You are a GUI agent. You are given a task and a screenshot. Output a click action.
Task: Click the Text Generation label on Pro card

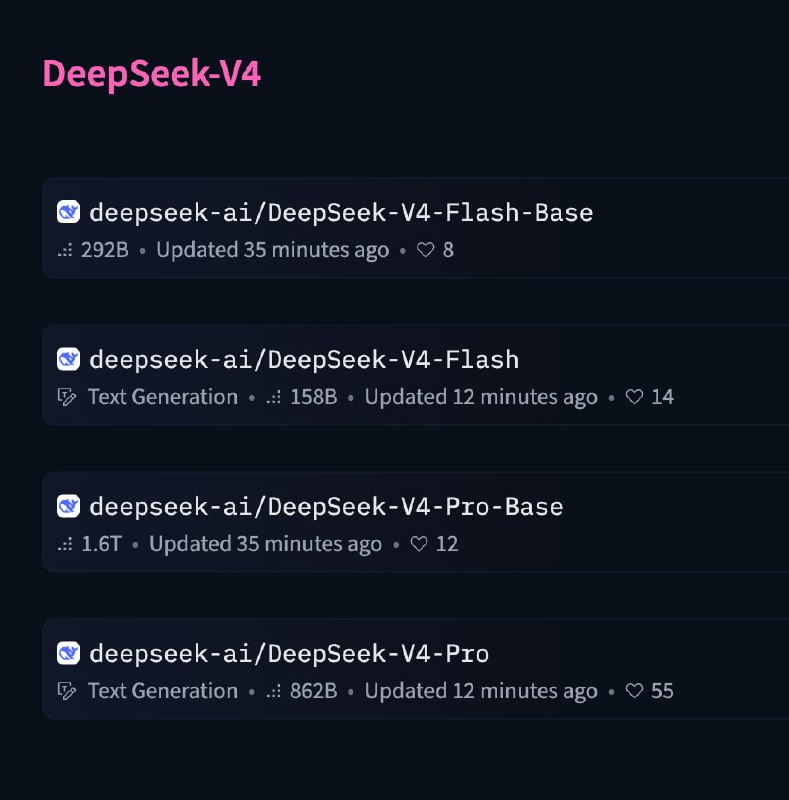[x=163, y=690]
